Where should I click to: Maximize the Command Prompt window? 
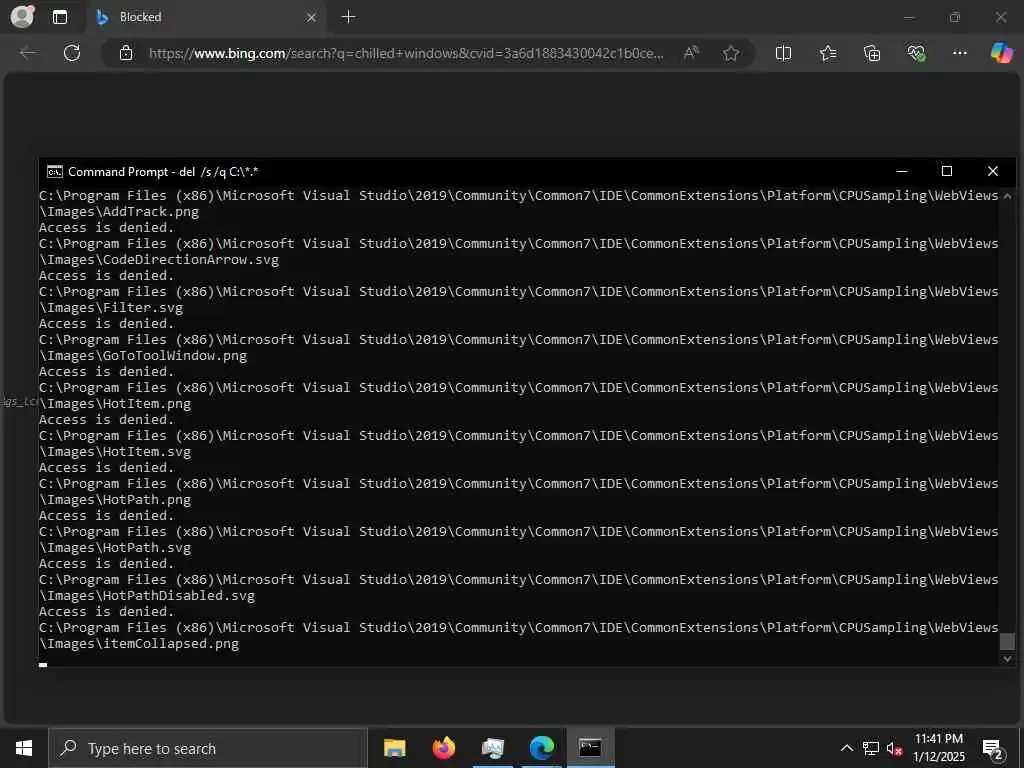pos(947,171)
